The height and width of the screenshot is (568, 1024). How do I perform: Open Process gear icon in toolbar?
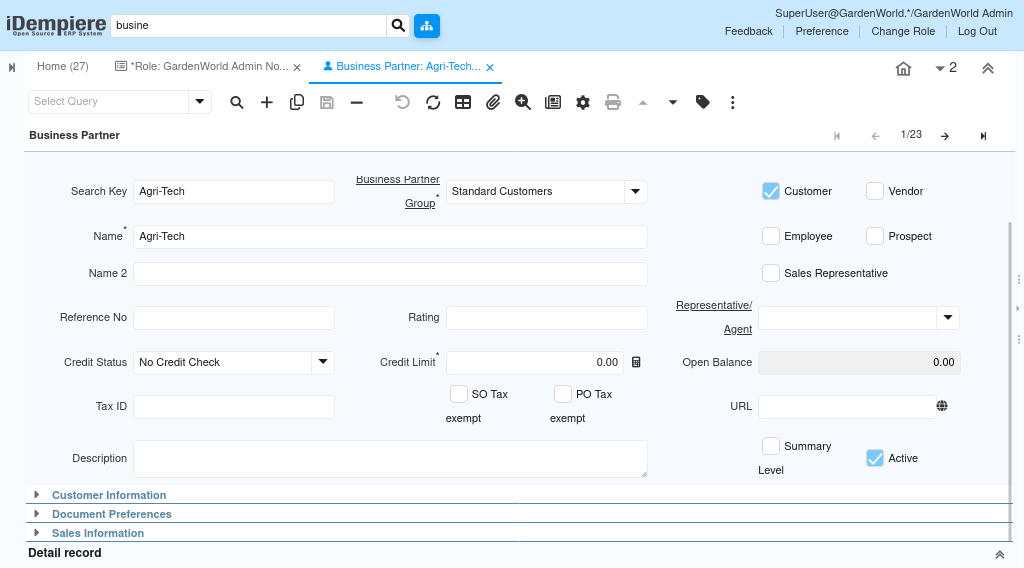pyautogui.click(x=583, y=103)
